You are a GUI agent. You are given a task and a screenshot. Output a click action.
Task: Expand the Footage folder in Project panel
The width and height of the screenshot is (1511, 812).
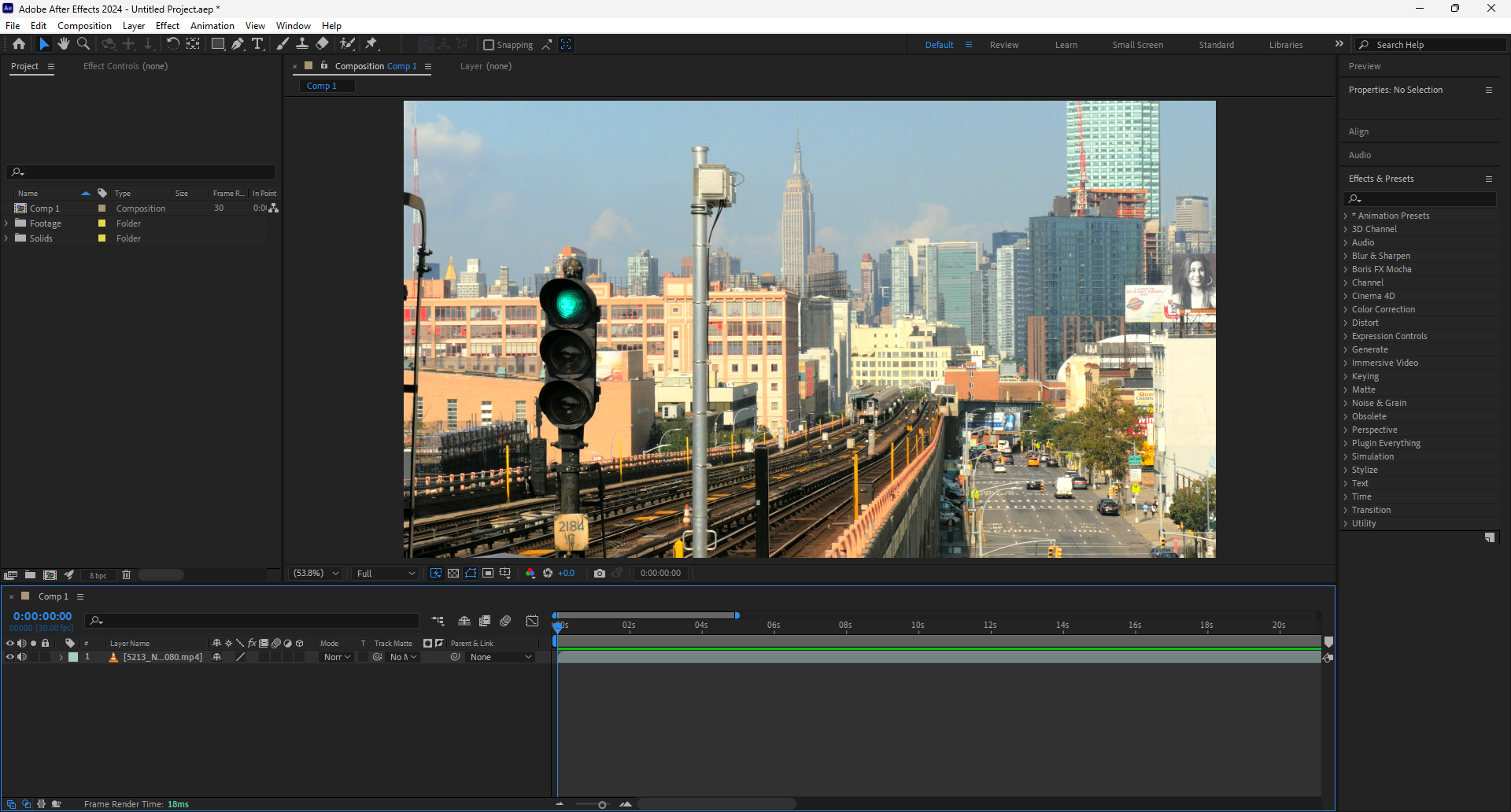point(7,223)
